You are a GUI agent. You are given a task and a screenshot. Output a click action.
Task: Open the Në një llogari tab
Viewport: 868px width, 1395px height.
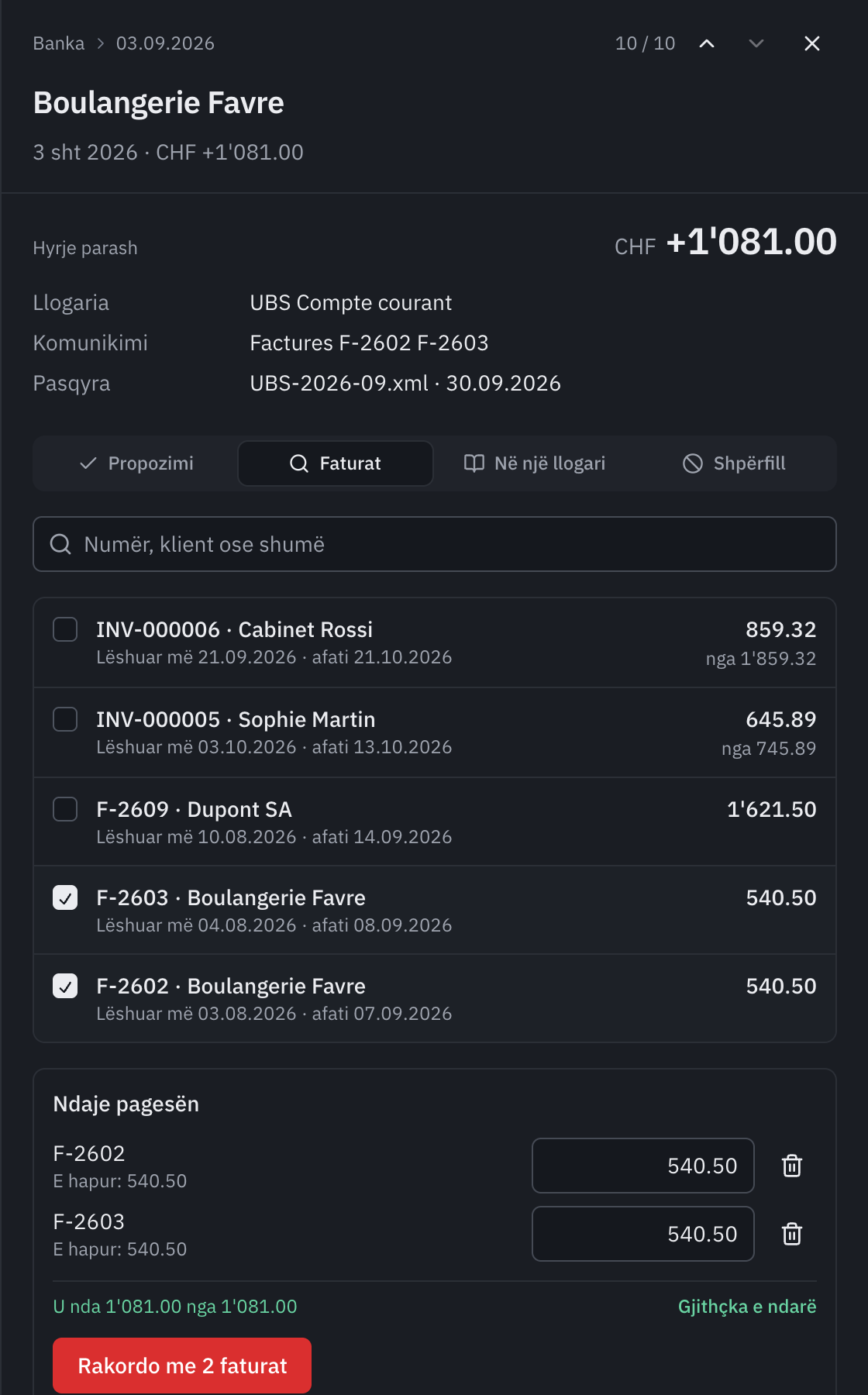pyautogui.click(x=535, y=463)
